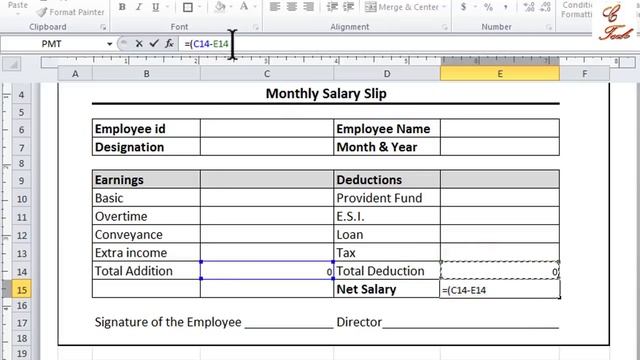Screen dimensions: 640x360
Task: Open Clipboard group dialog launcher
Action: pos(103,27)
